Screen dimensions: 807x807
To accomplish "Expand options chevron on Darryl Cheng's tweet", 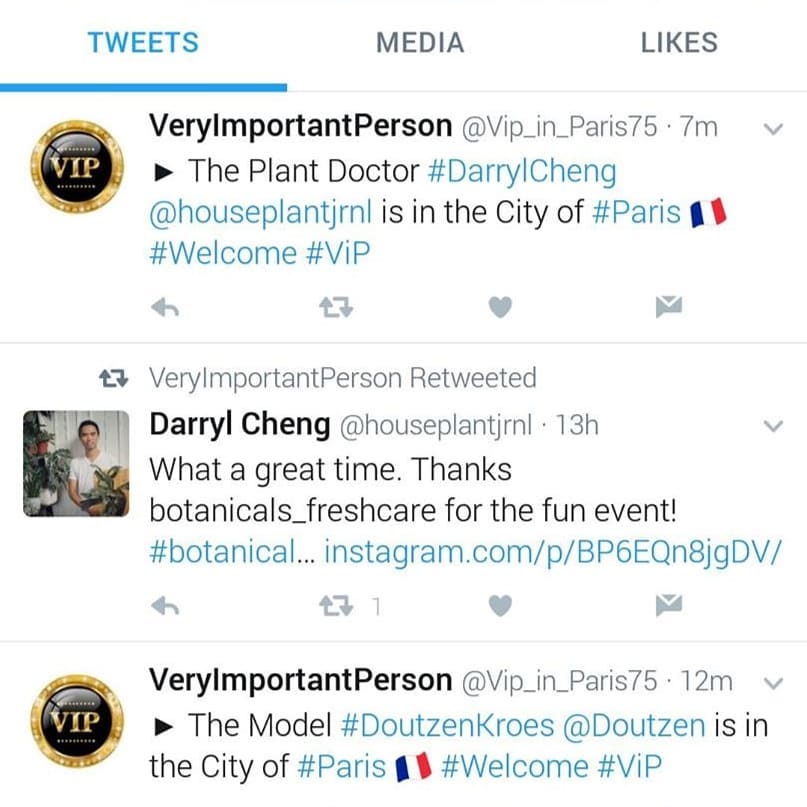I will tap(773, 426).
